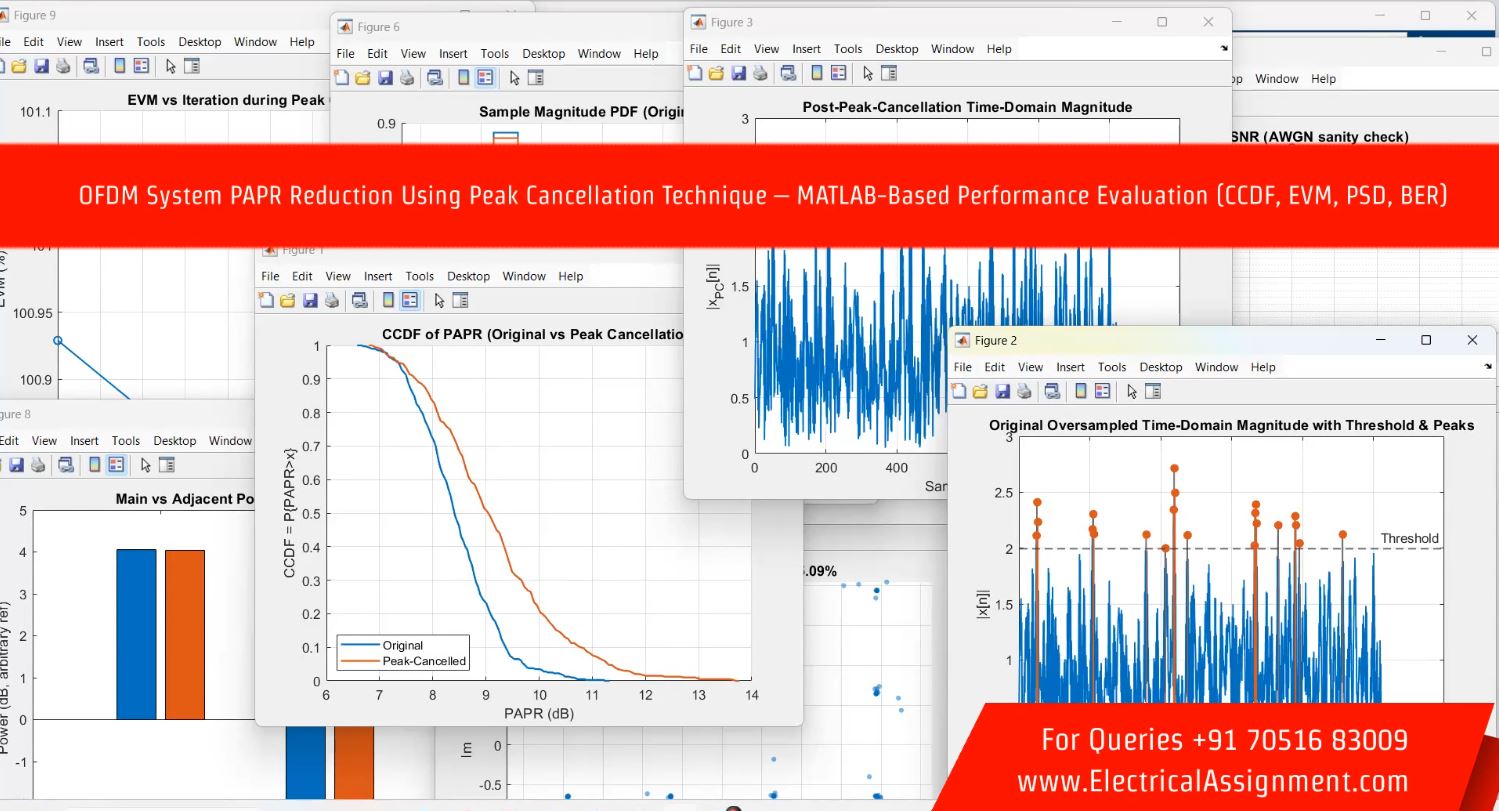Click Link Plot icon in Figure 3
Image resolution: width=1499 pixels, height=811 pixels.
[788, 73]
